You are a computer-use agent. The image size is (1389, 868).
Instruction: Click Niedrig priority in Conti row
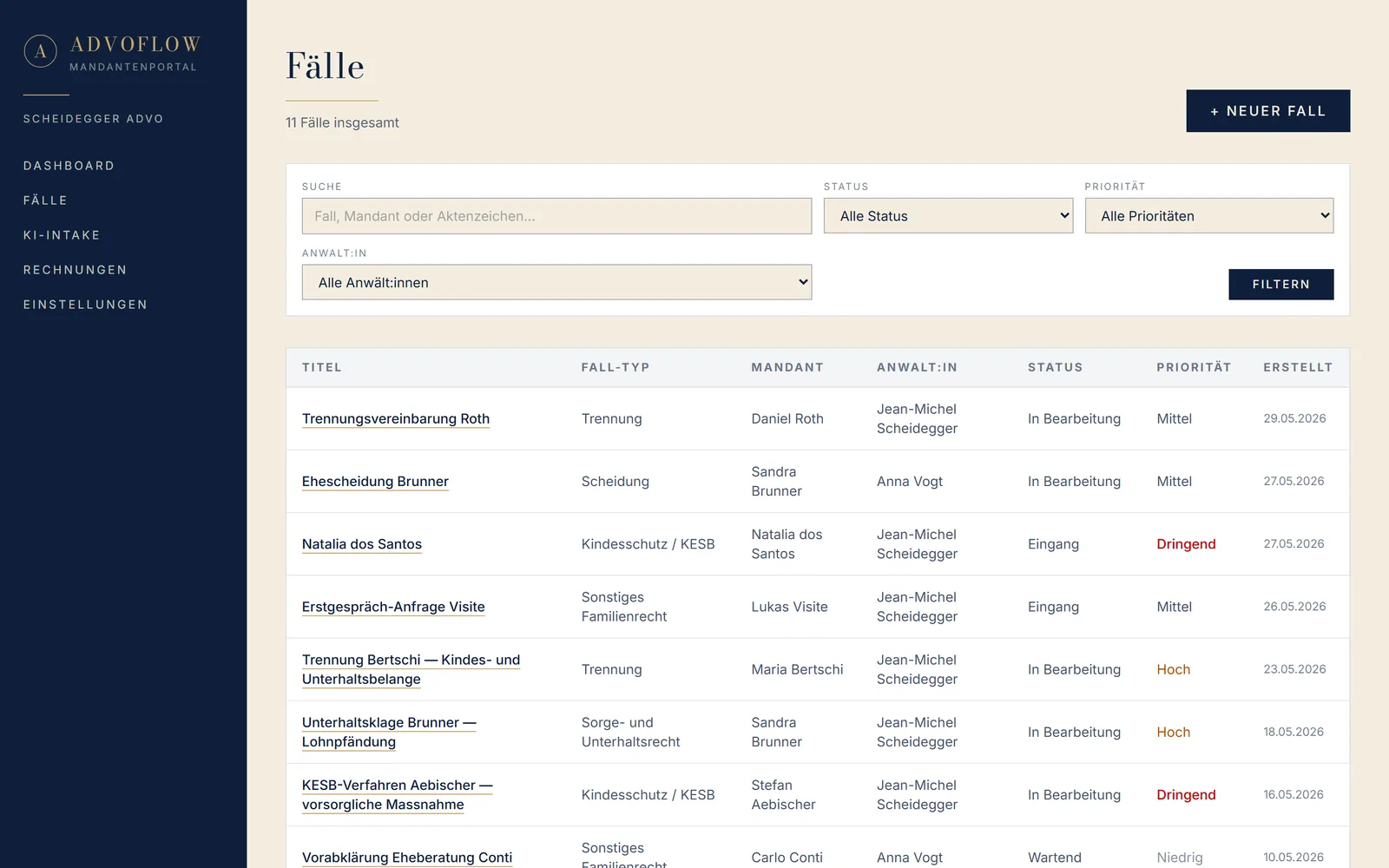pyautogui.click(x=1179, y=858)
